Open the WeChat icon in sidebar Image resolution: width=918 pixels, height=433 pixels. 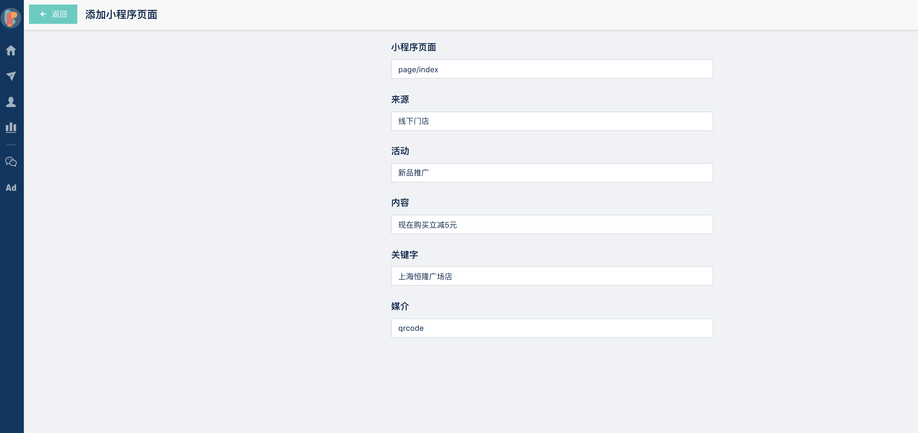point(11,161)
